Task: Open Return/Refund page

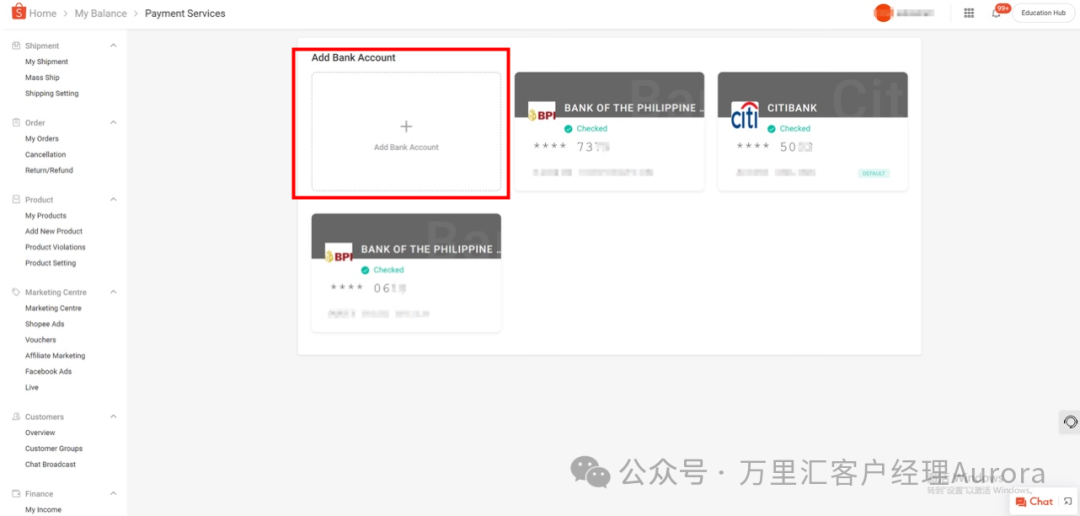Action: 49,170
